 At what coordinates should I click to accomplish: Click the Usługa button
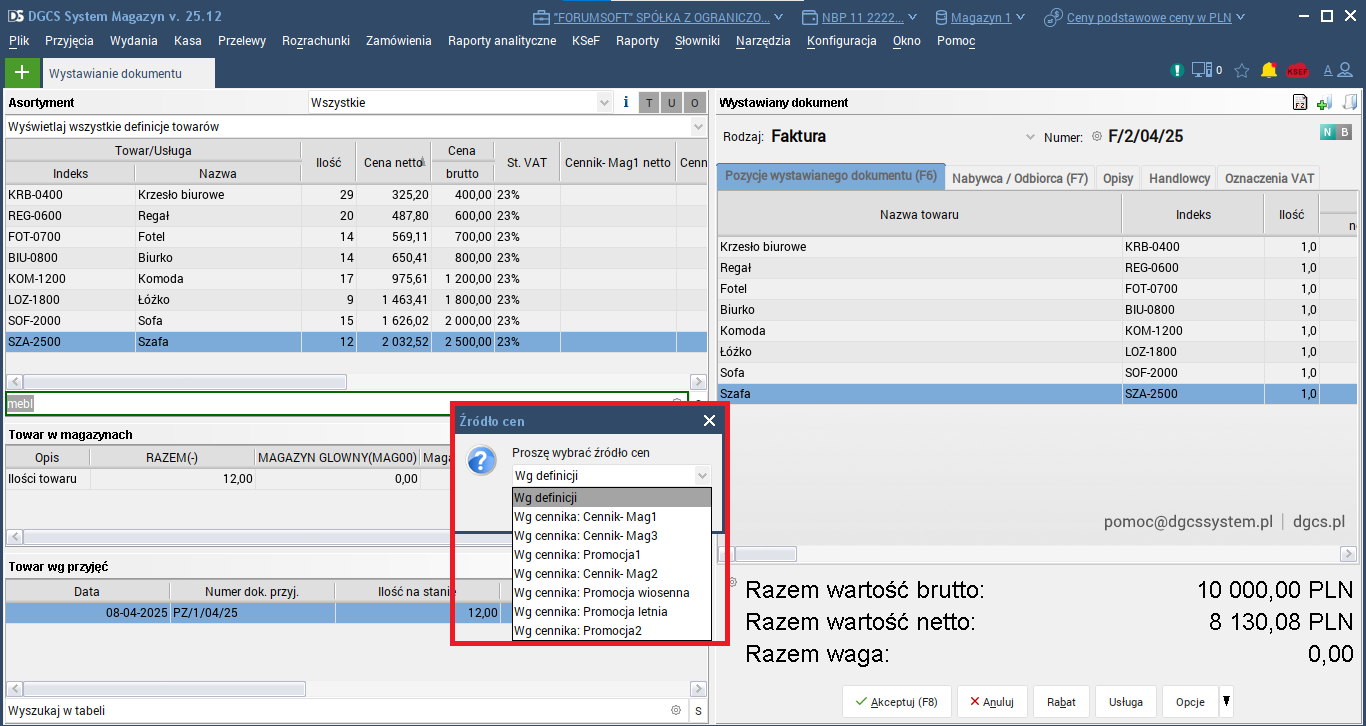coord(1126,702)
